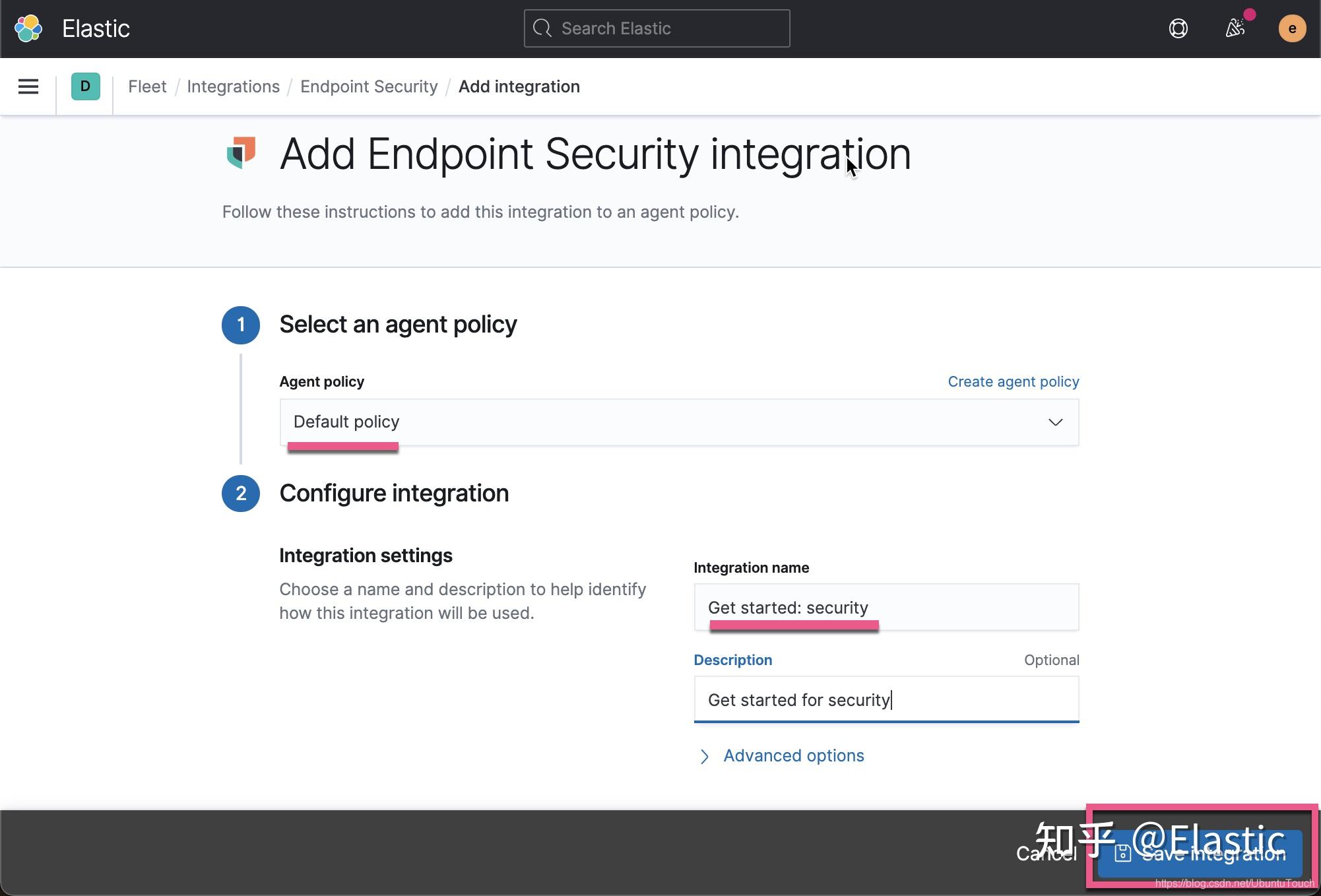Image resolution: width=1321 pixels, height=896 pixels.
Task: Open the user avatar menu
Action: pos(1292,28)
